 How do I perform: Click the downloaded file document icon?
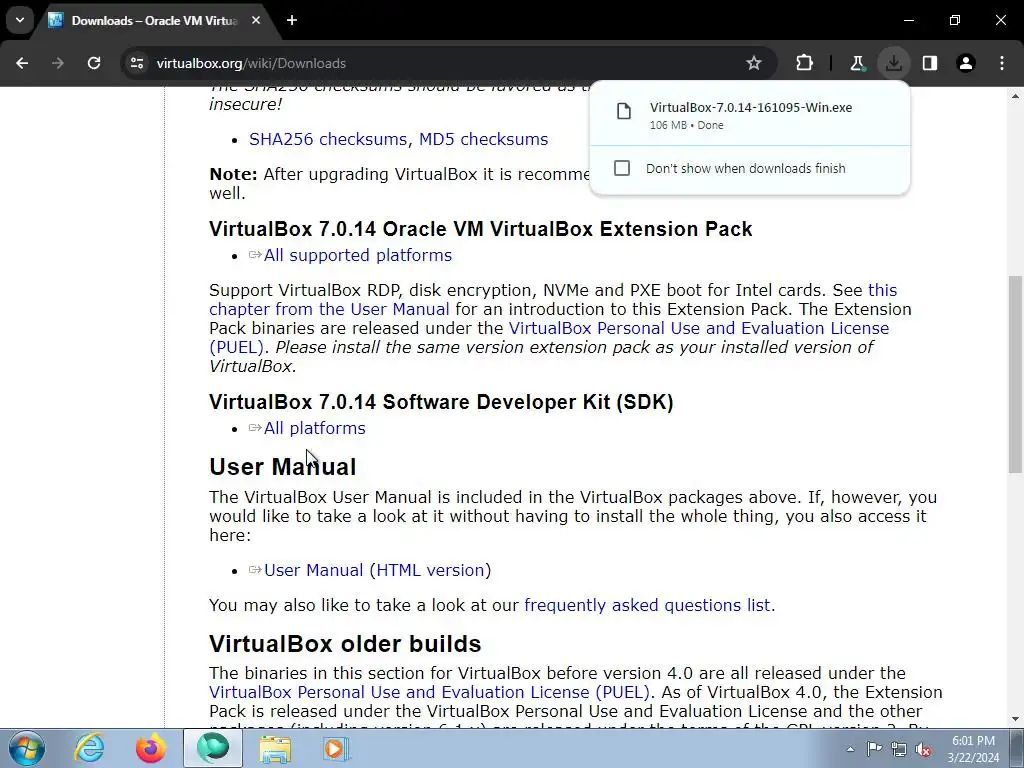pyautogui.click(x=624, y=111)
